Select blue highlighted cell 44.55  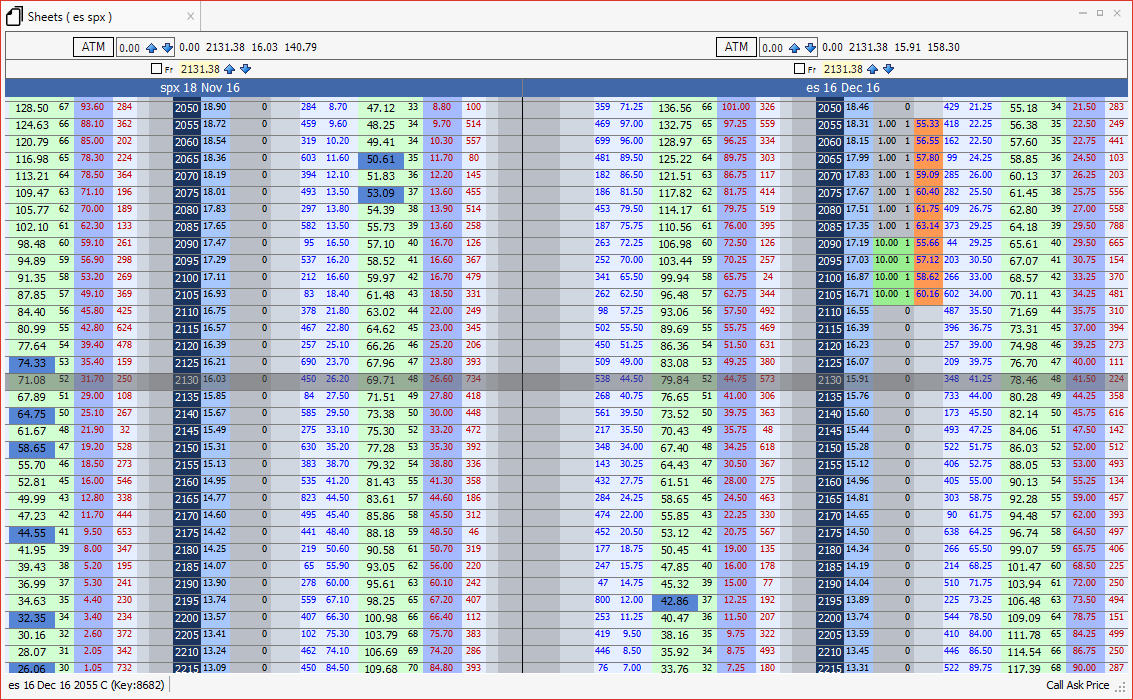tap(32, 533)
